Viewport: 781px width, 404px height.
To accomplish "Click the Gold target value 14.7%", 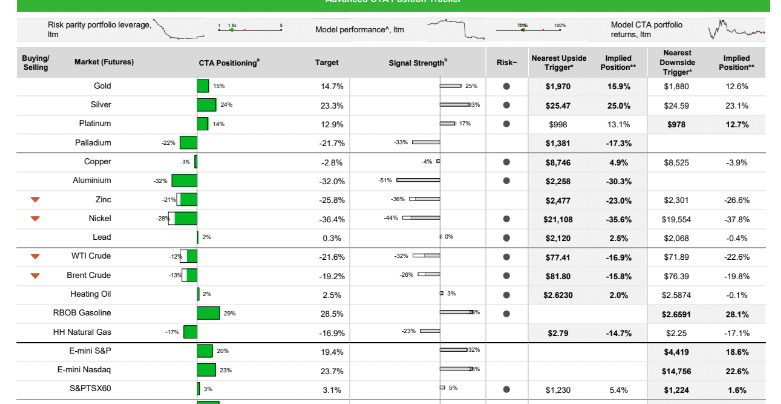I will pos(332,86).
